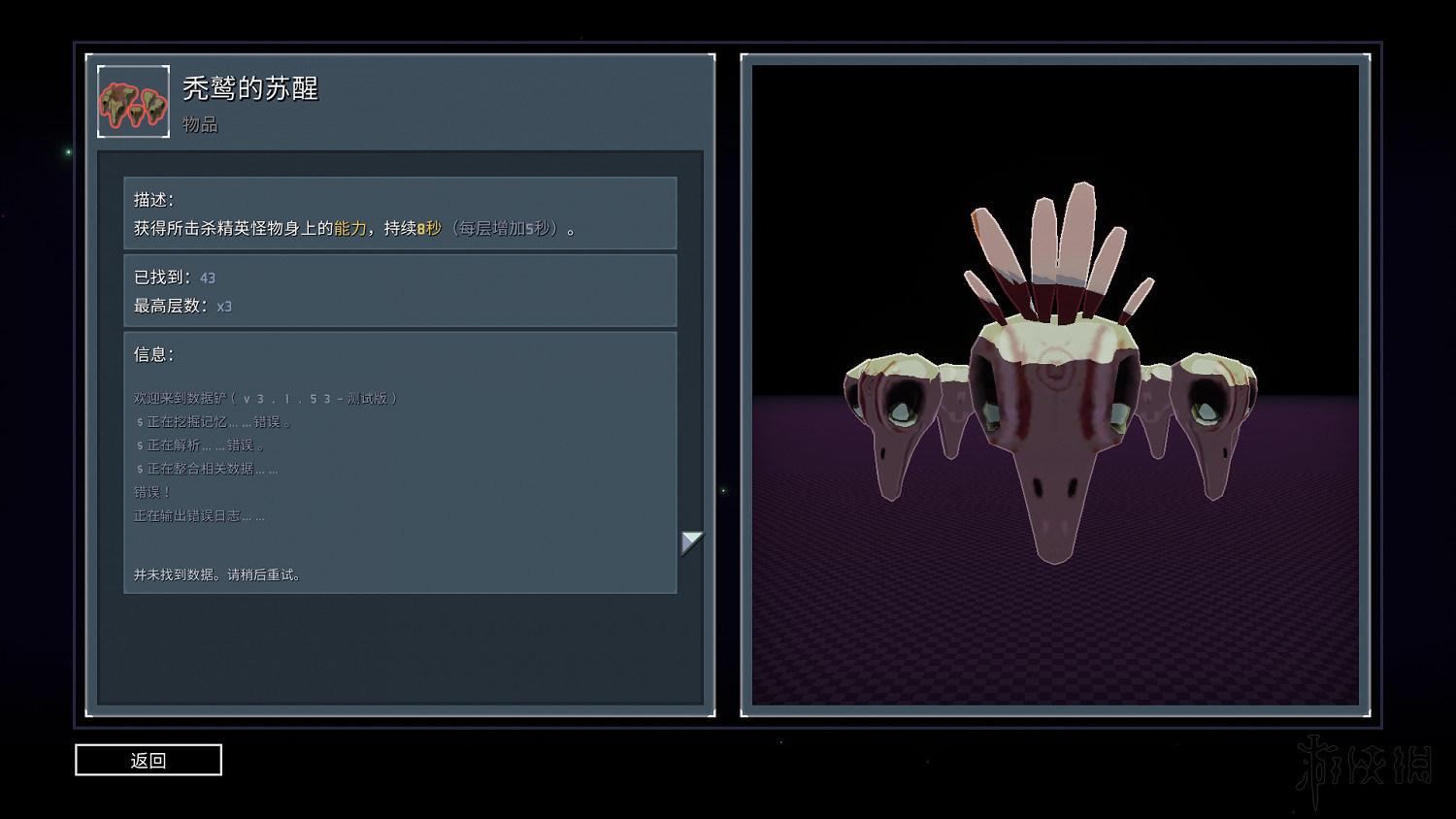Screen dimensions: 1456x819
Task: Click the watermark logo in the bottom-right corner
Action: [x=1365, y=767]
